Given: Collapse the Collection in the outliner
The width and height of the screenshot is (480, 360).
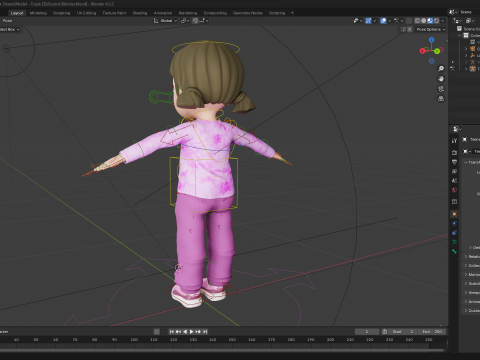Looking at the screenshot, I should (460, 35).
